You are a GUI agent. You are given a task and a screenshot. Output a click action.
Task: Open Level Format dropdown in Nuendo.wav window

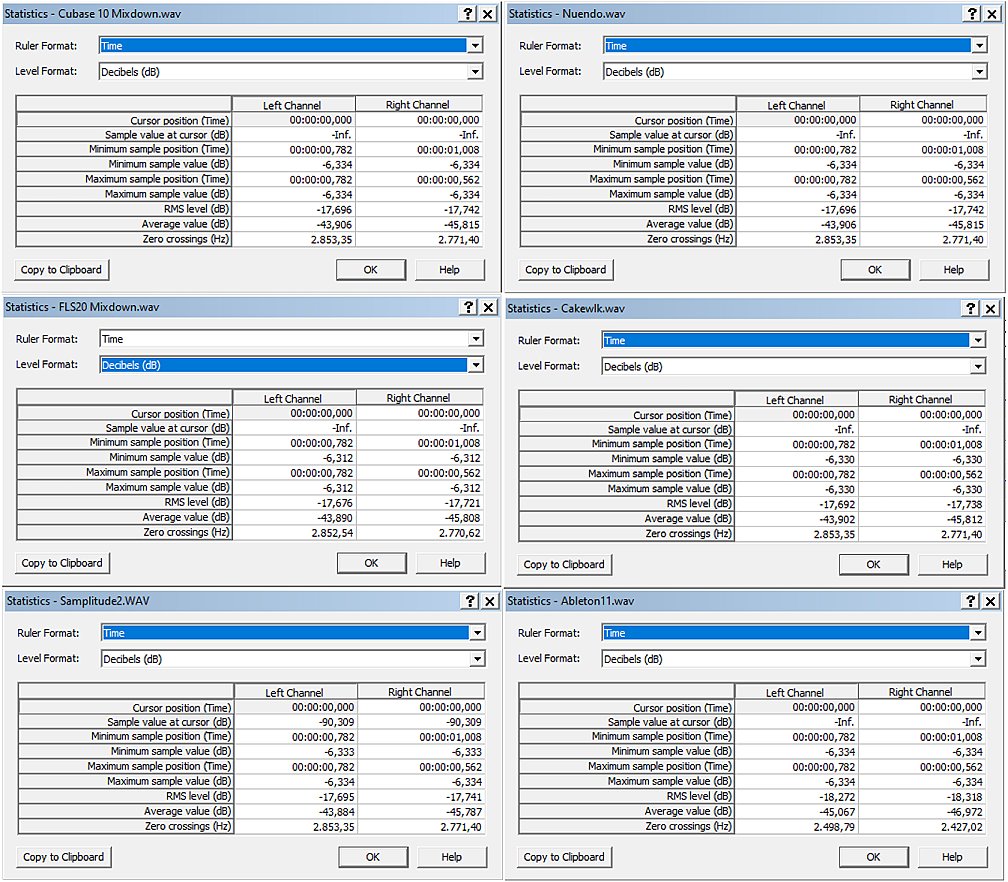979,71
